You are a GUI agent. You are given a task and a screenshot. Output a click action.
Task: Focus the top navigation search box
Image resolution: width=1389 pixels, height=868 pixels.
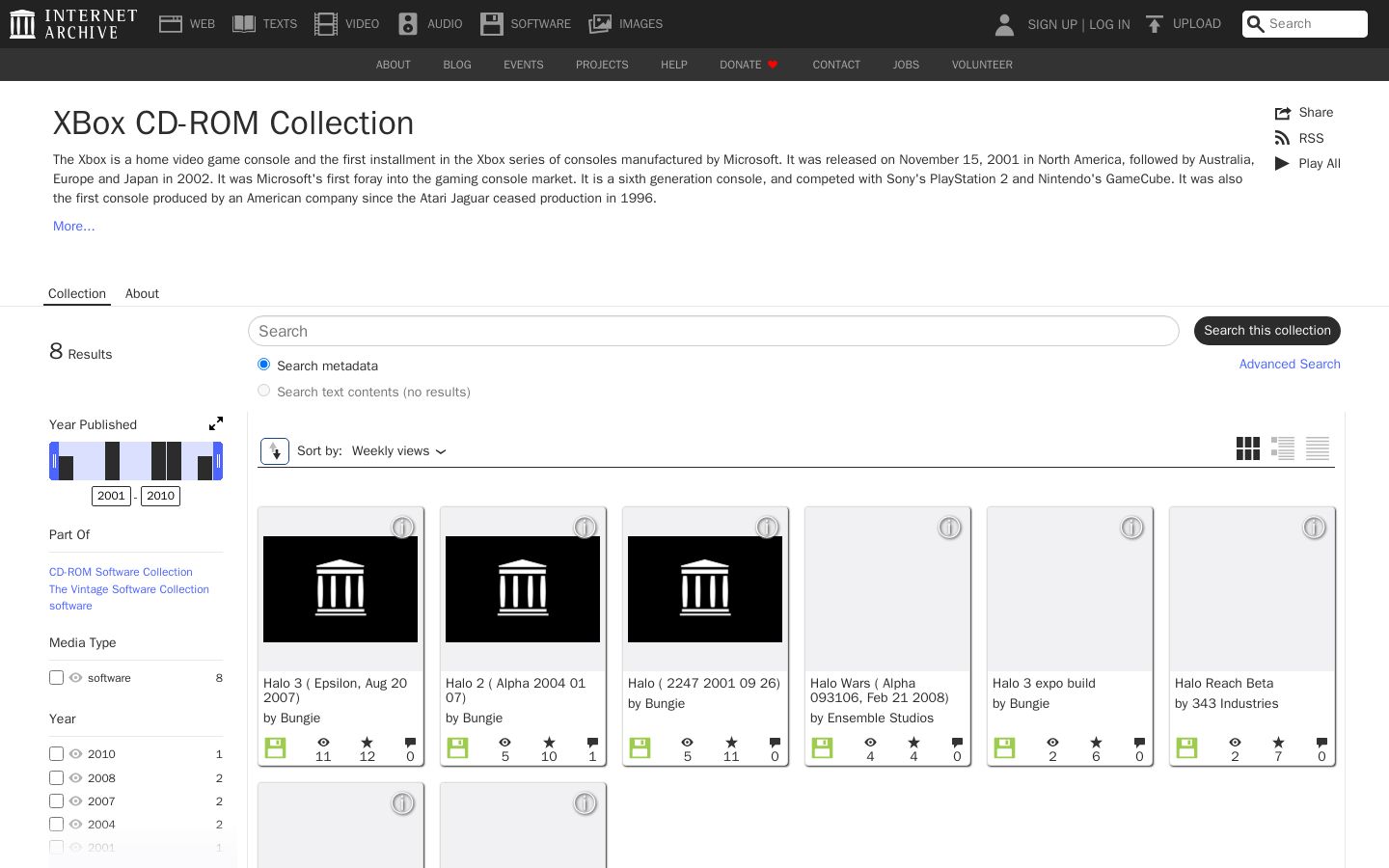click(1305, 24)
